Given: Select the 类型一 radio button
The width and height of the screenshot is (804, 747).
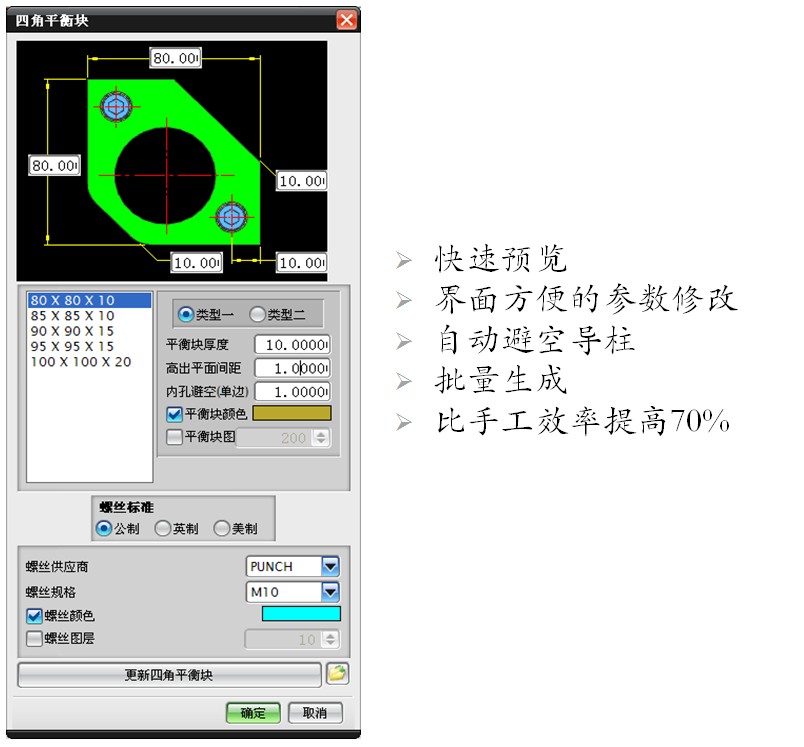Looking at the screenshot, I should pyautogui.click(x=185, y=315).
